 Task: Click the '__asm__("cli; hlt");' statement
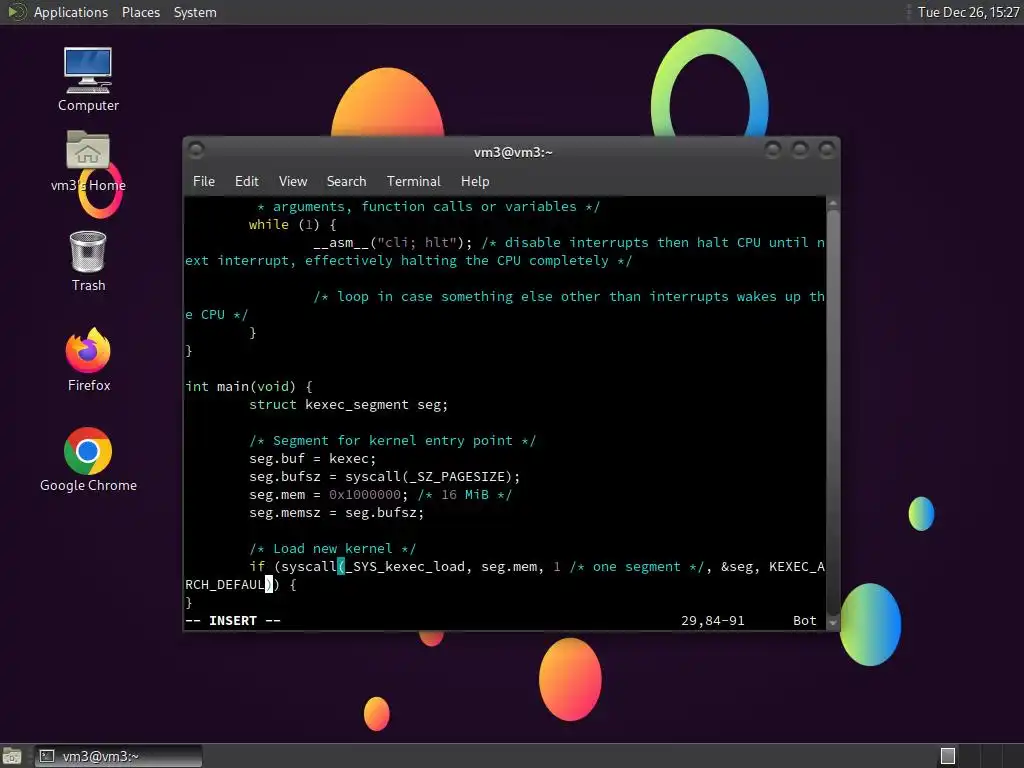[392, 243]
